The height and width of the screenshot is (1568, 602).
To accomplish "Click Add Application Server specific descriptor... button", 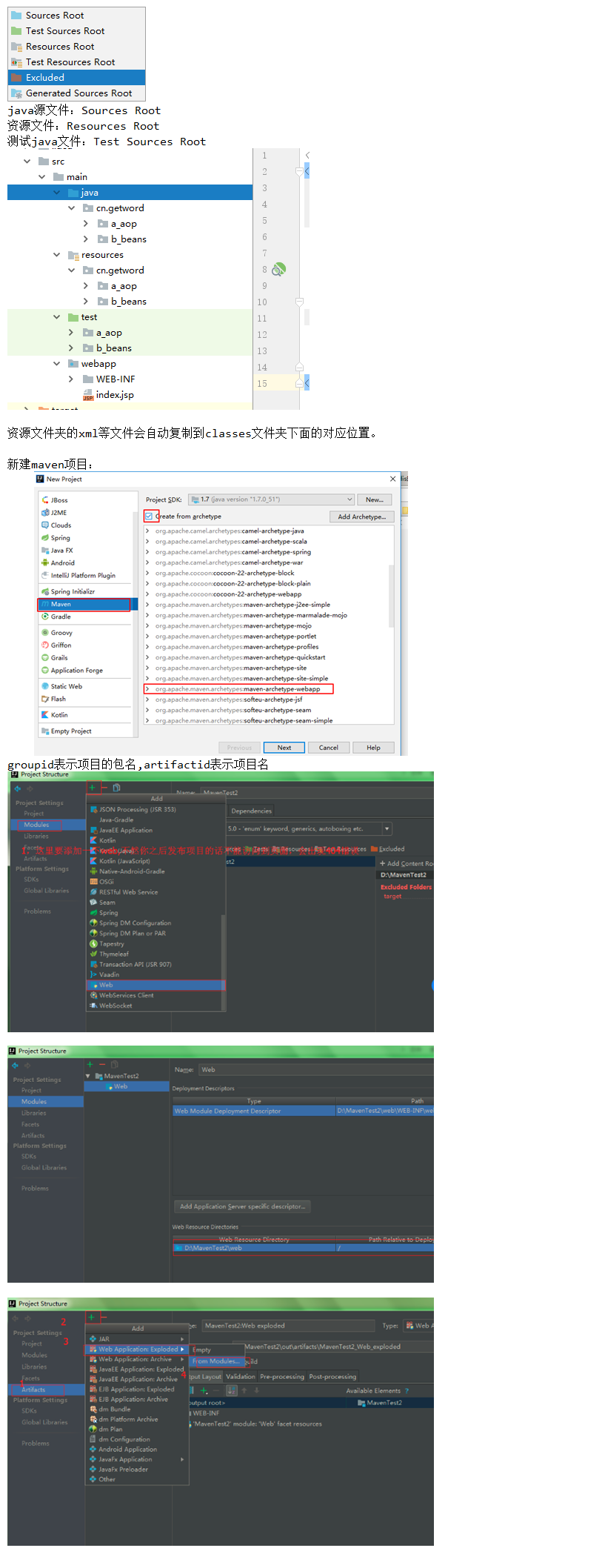I will tap(242, 1206).
